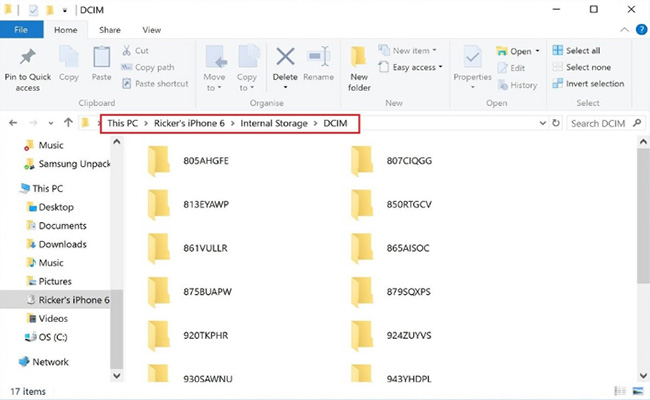Image resolution: width=650 pixels, height=400 pixels.
Task: Click Select all
Action: pyautogui.click(x=576, y=51)
